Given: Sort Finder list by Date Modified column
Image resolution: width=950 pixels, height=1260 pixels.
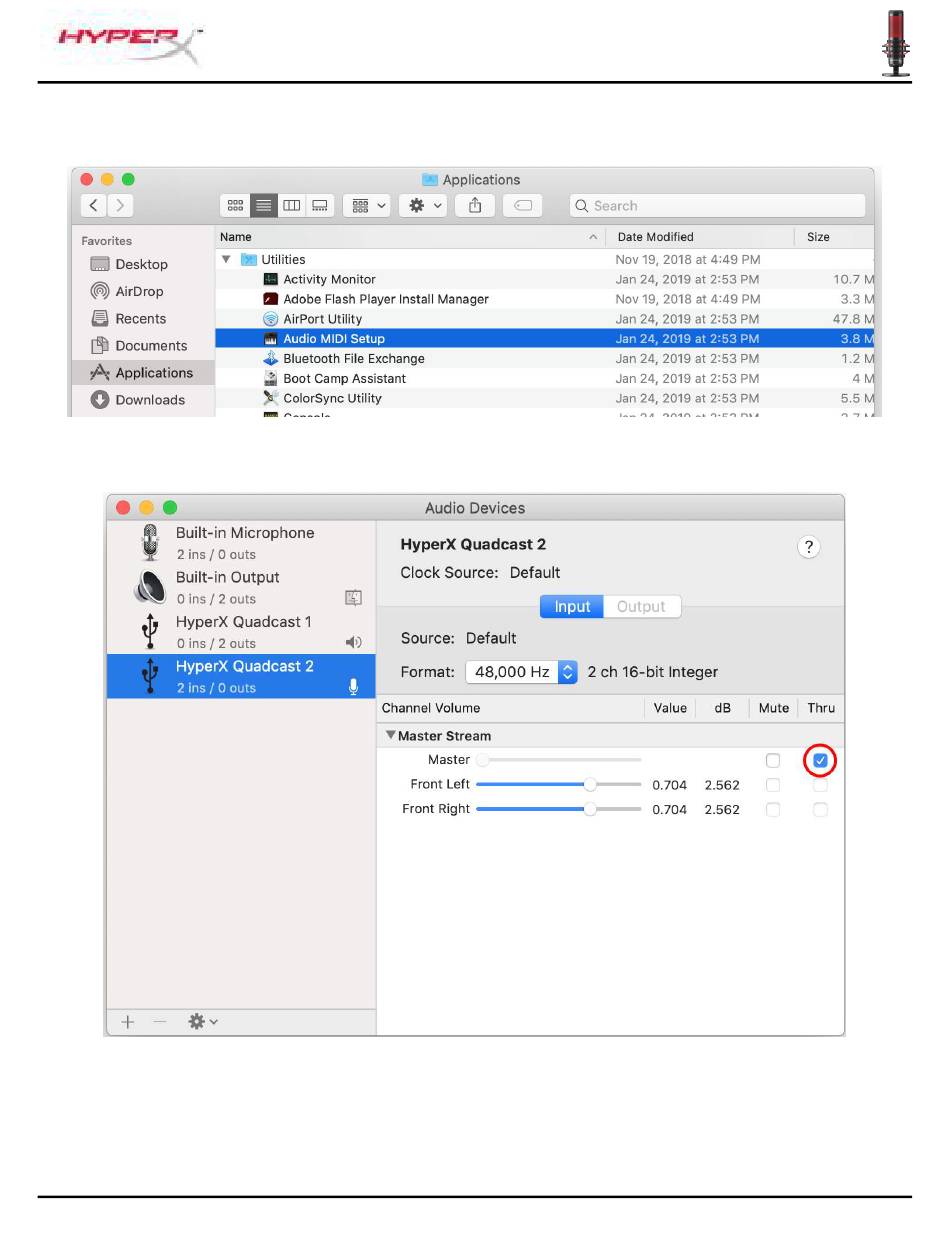Looking at the screenshot, I should pyautogui.click(x=701, y=237).
